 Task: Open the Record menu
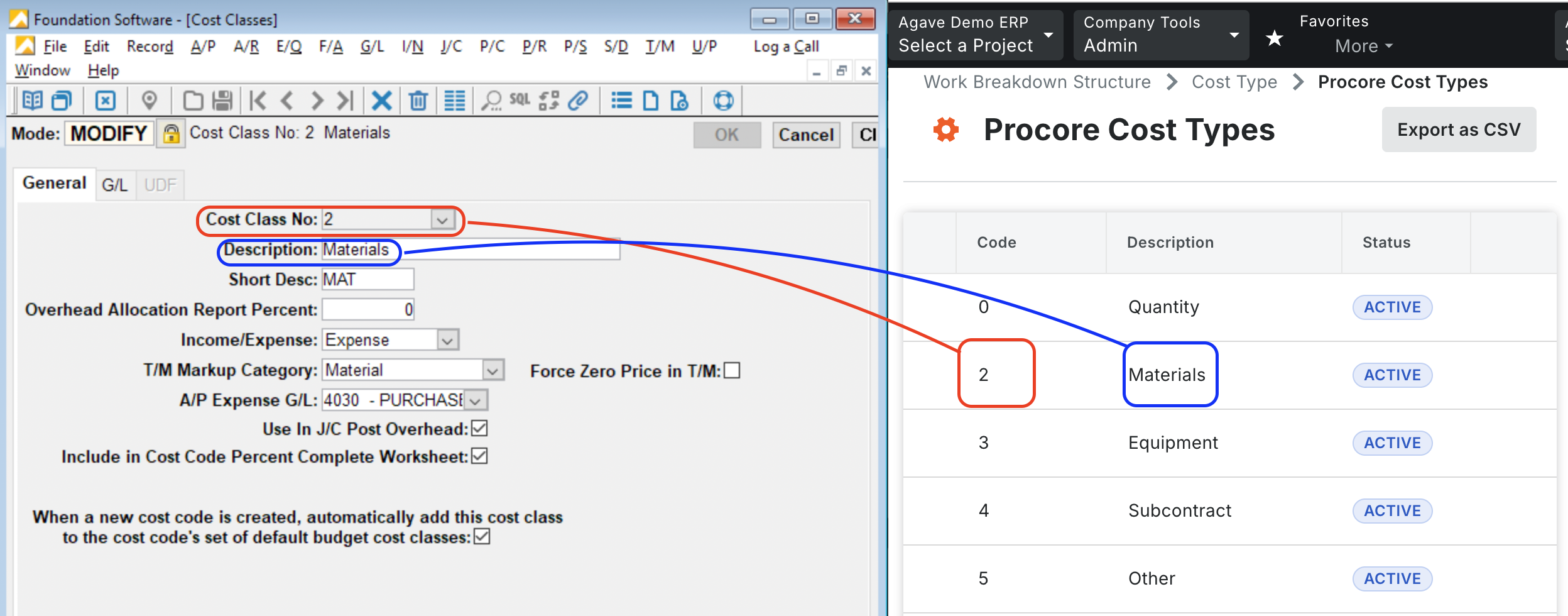click(150, 47)
